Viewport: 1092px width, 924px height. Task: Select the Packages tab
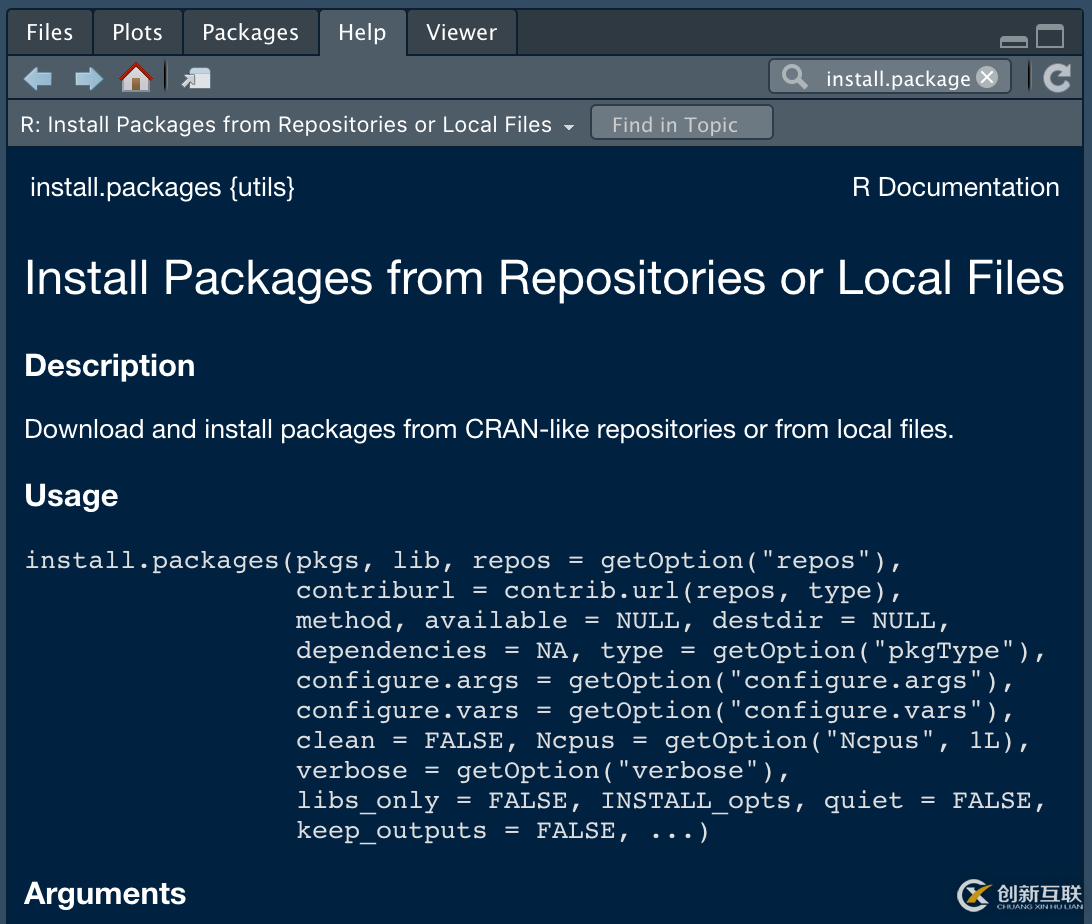click(250, 33)
